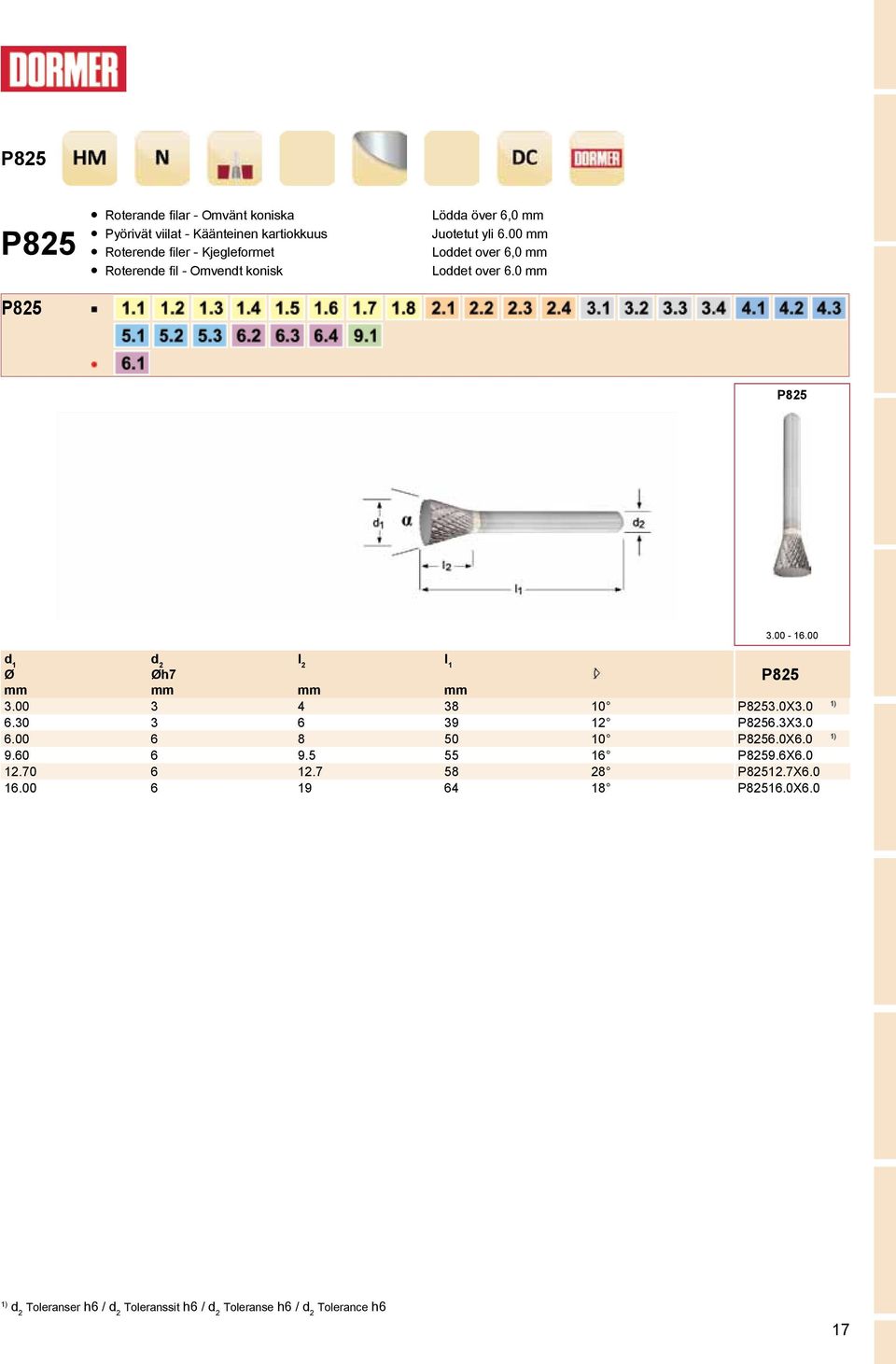Viewport: 896px width, 1364px height.
Task: Select material group 1.3 tile
Action: [x=211, y=308]
